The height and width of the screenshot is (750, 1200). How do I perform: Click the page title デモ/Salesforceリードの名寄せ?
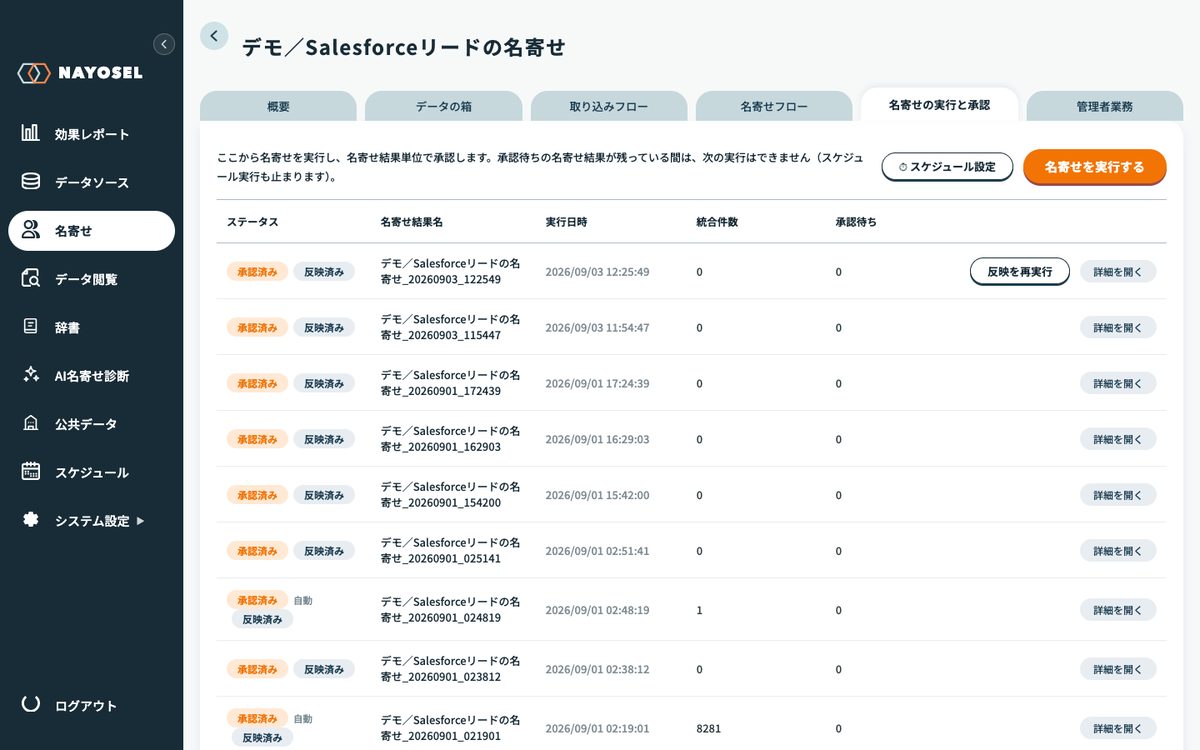(404, 47)
